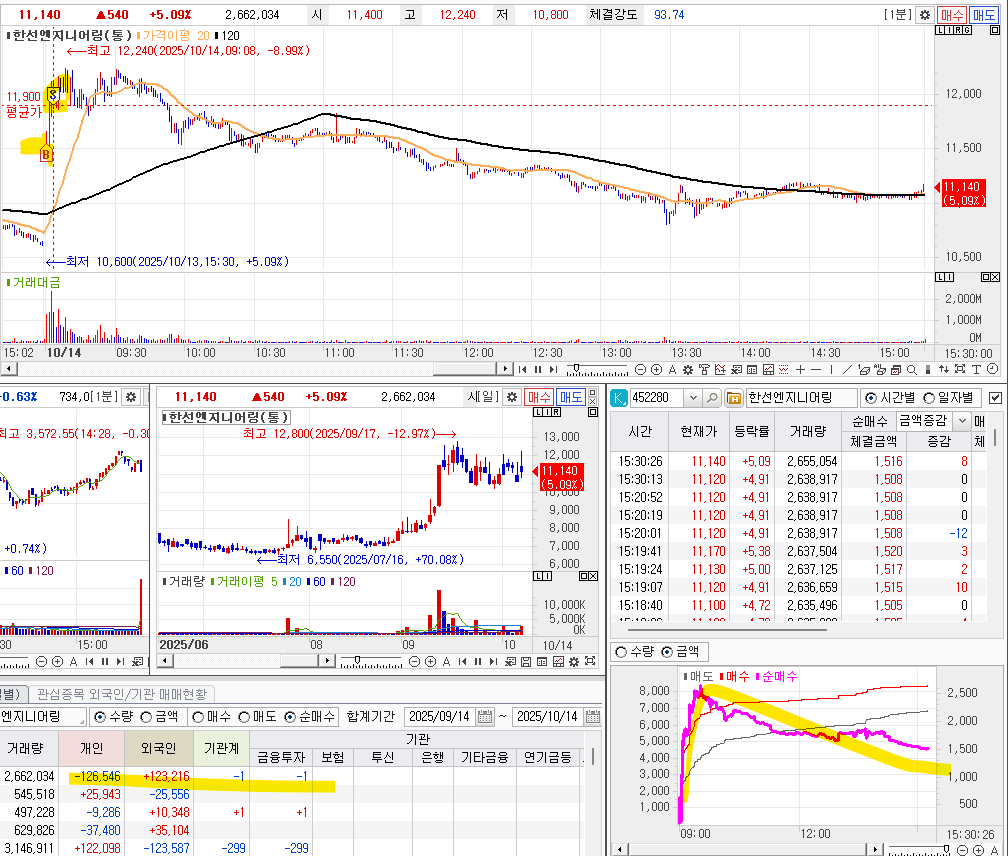
Task: Select the 시간별 radio button
Action: (871, 398)
